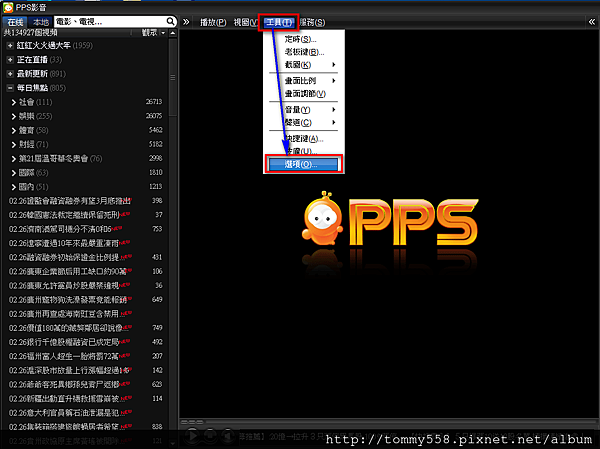Expand the 最新更新 category

pyautogui.click(x=10, y=74)
